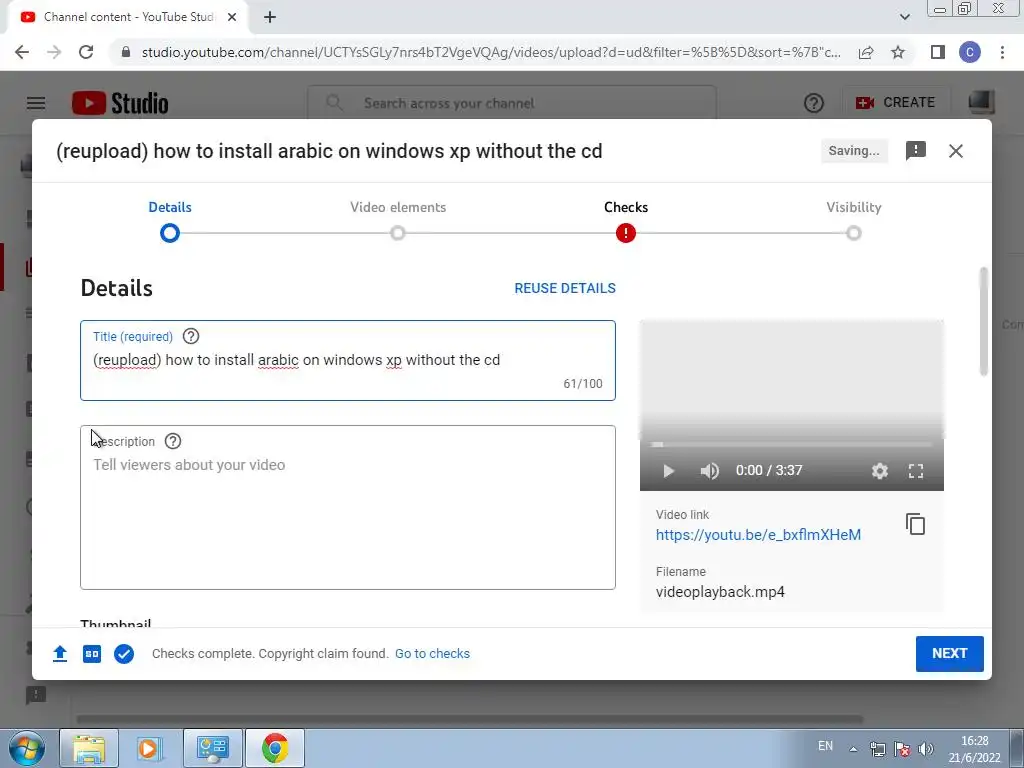Open the Studio help icon

coord(814,103)
